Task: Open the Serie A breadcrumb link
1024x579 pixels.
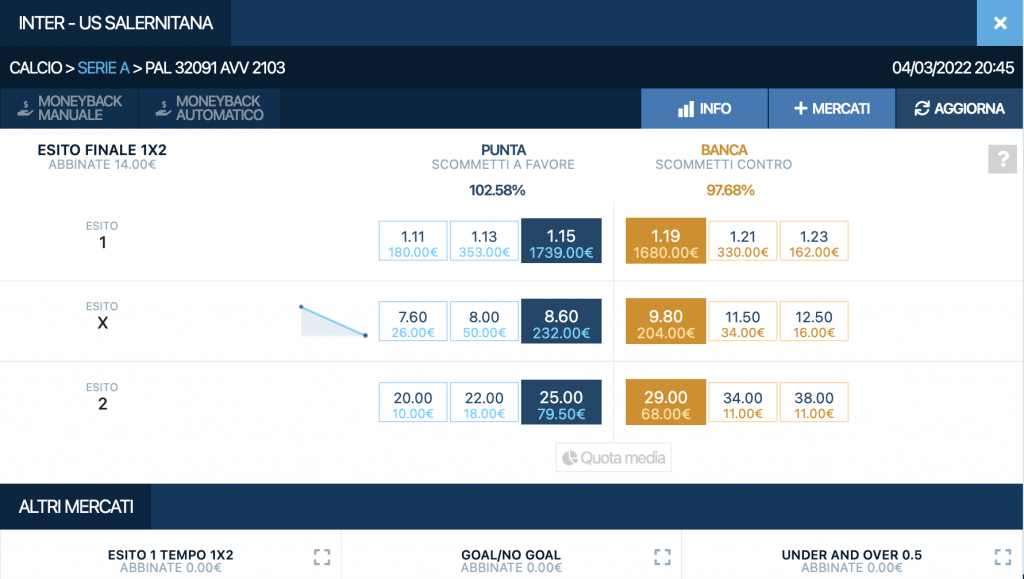Action: click(x=103, y=68)
